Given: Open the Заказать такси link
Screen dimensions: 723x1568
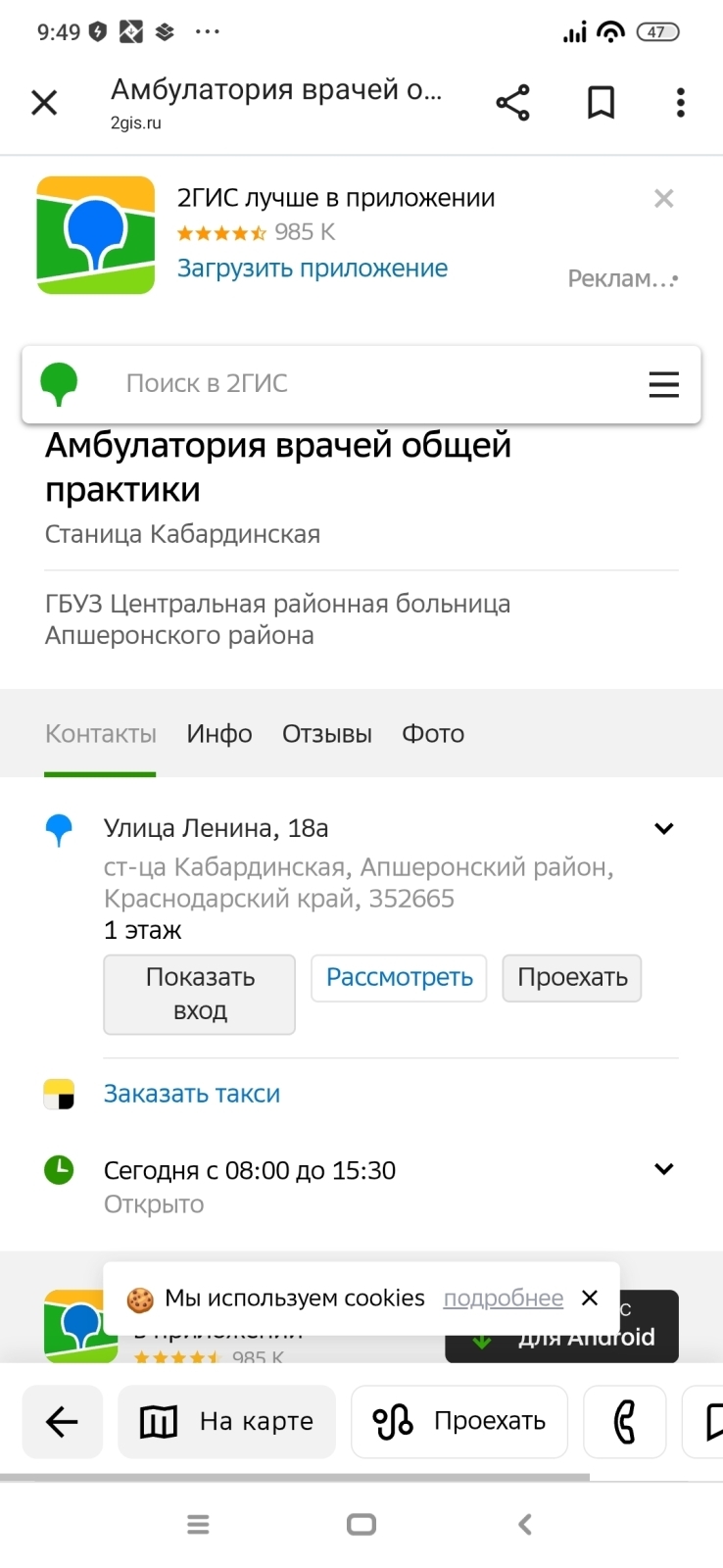Looking at the screenshot, I should pos(192,1094).
